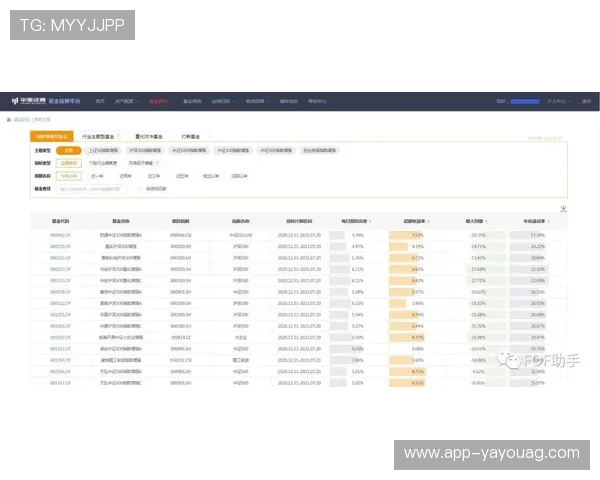Open the 基金筛选 navigation item
This screenshot has height=480, width=600.
click(192, 101)
